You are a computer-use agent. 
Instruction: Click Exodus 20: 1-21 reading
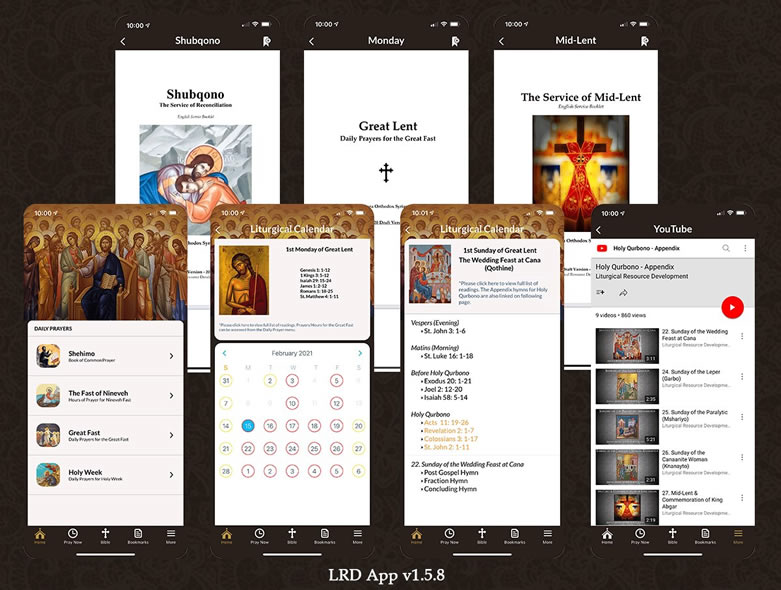coord(447,381)
